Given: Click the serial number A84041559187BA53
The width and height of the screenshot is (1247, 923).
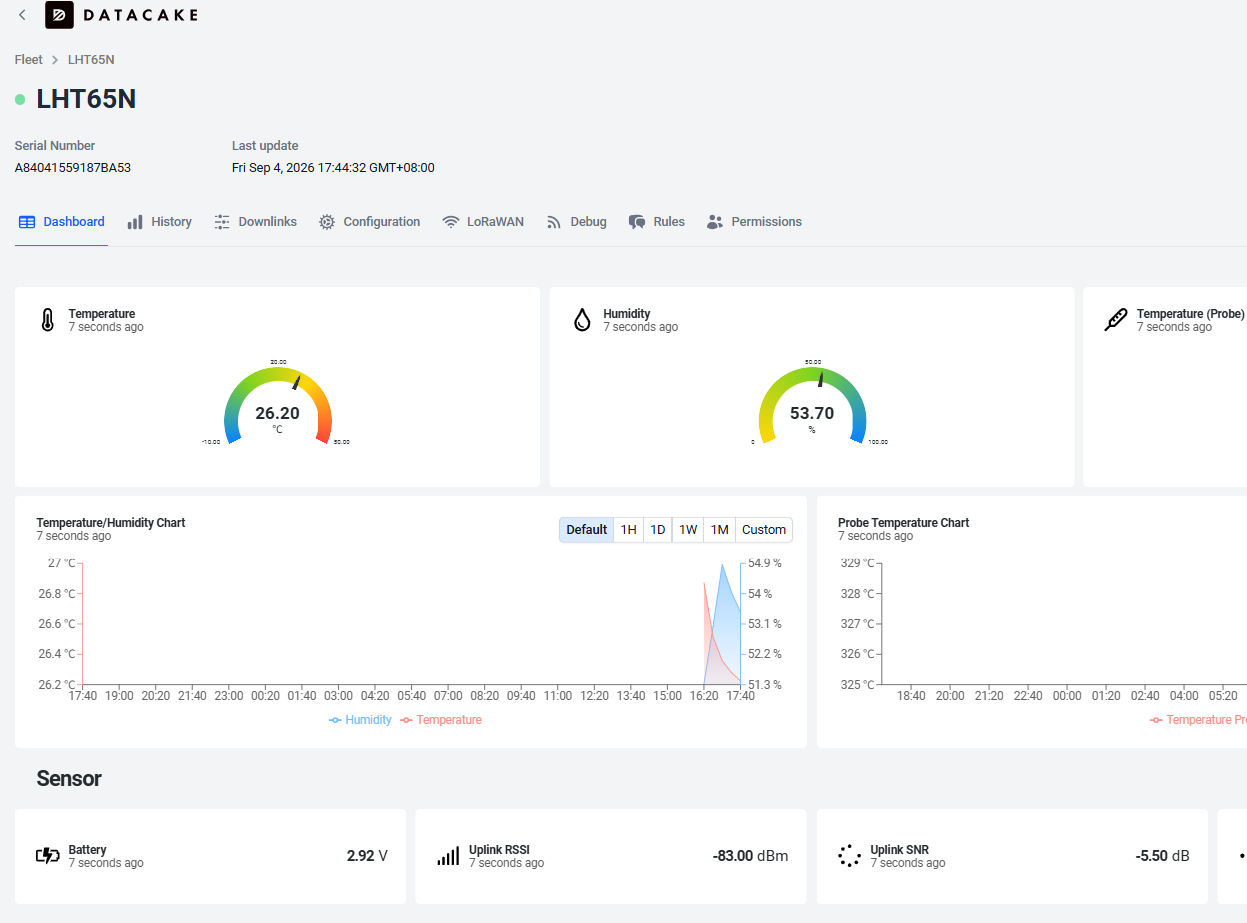Looking at the screenshot, I should pos(73,168).
